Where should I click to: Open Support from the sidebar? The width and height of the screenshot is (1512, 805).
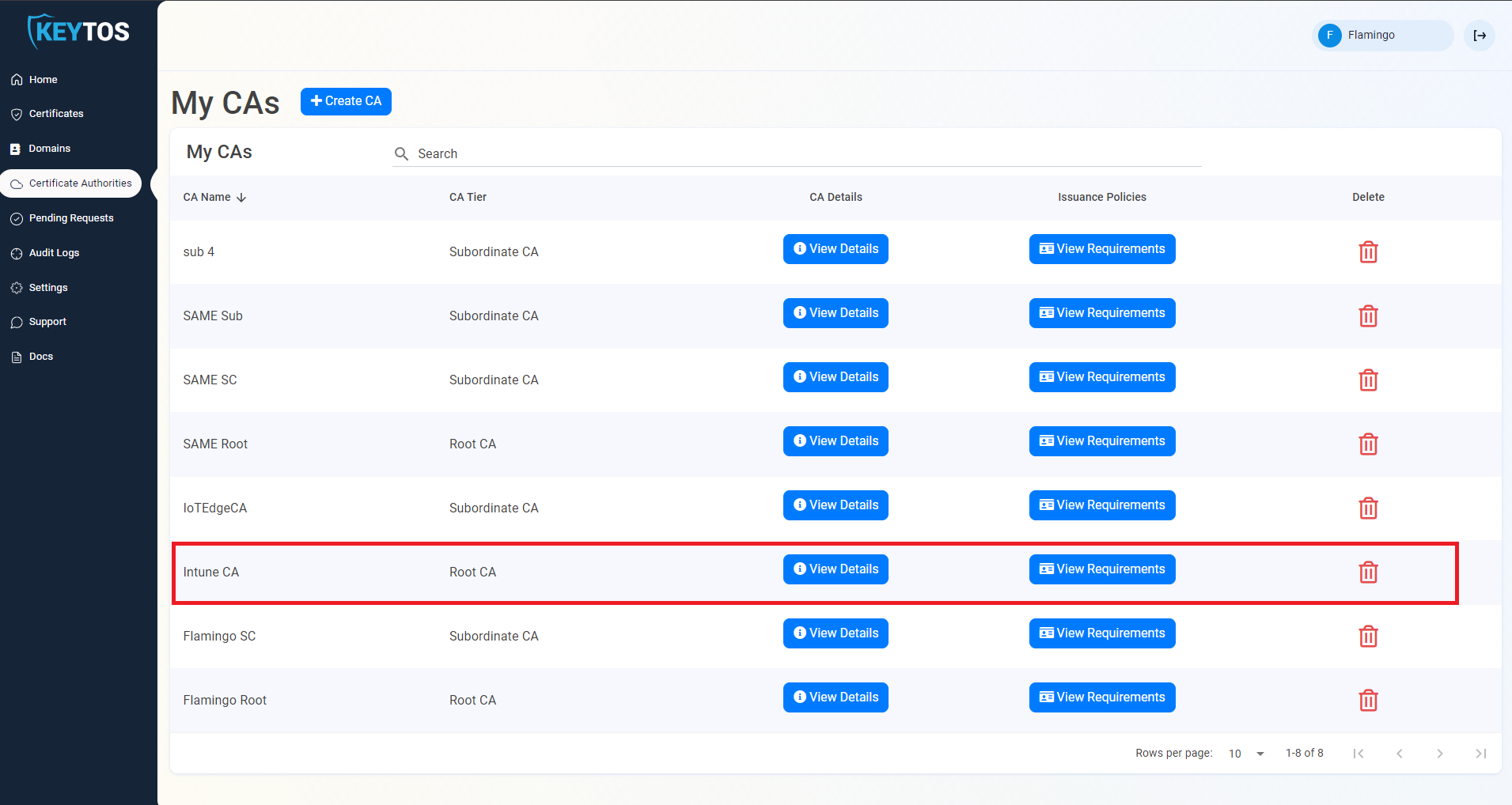point(47,321)
